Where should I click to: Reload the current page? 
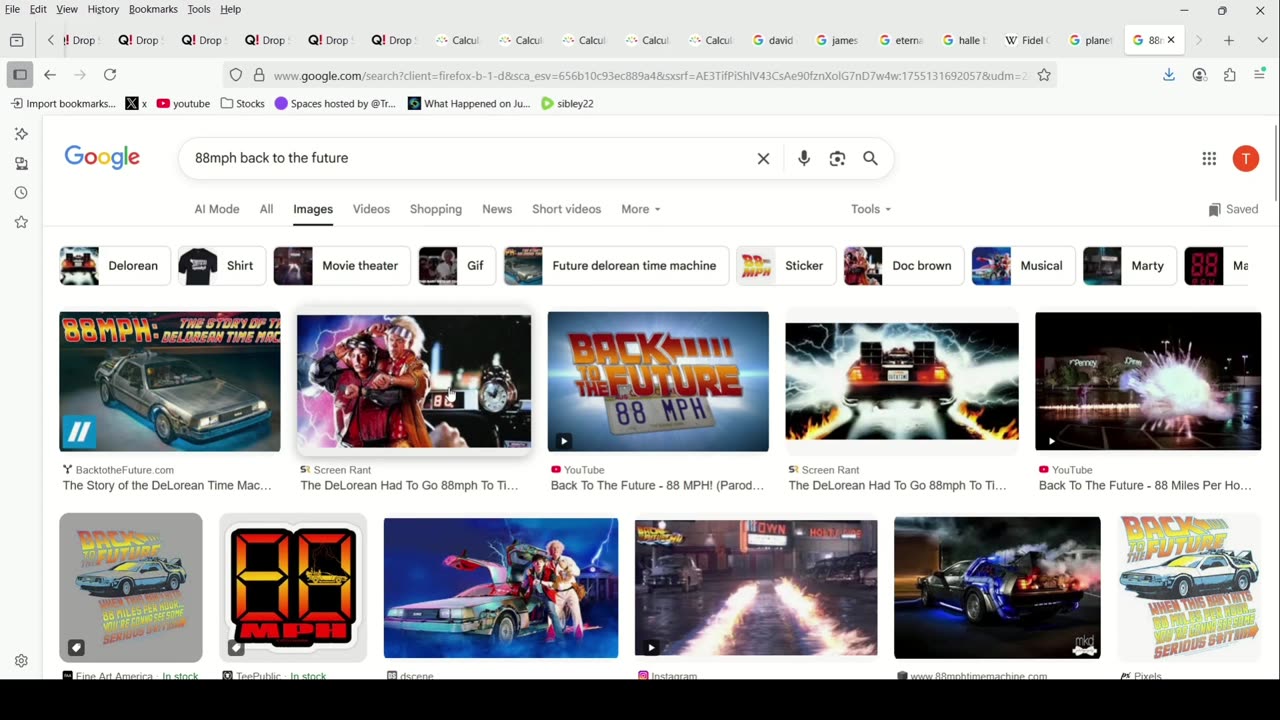(x=110, y=75)
